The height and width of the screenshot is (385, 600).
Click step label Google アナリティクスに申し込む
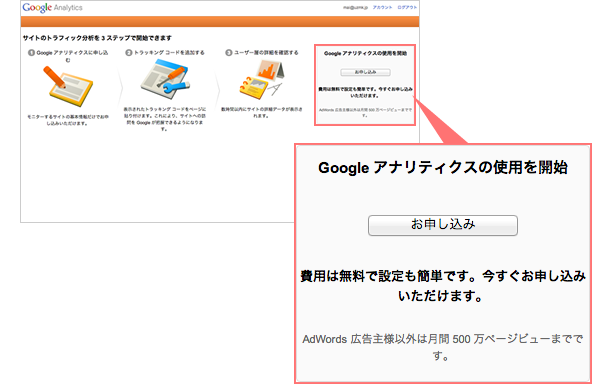(x=68, y=56)
